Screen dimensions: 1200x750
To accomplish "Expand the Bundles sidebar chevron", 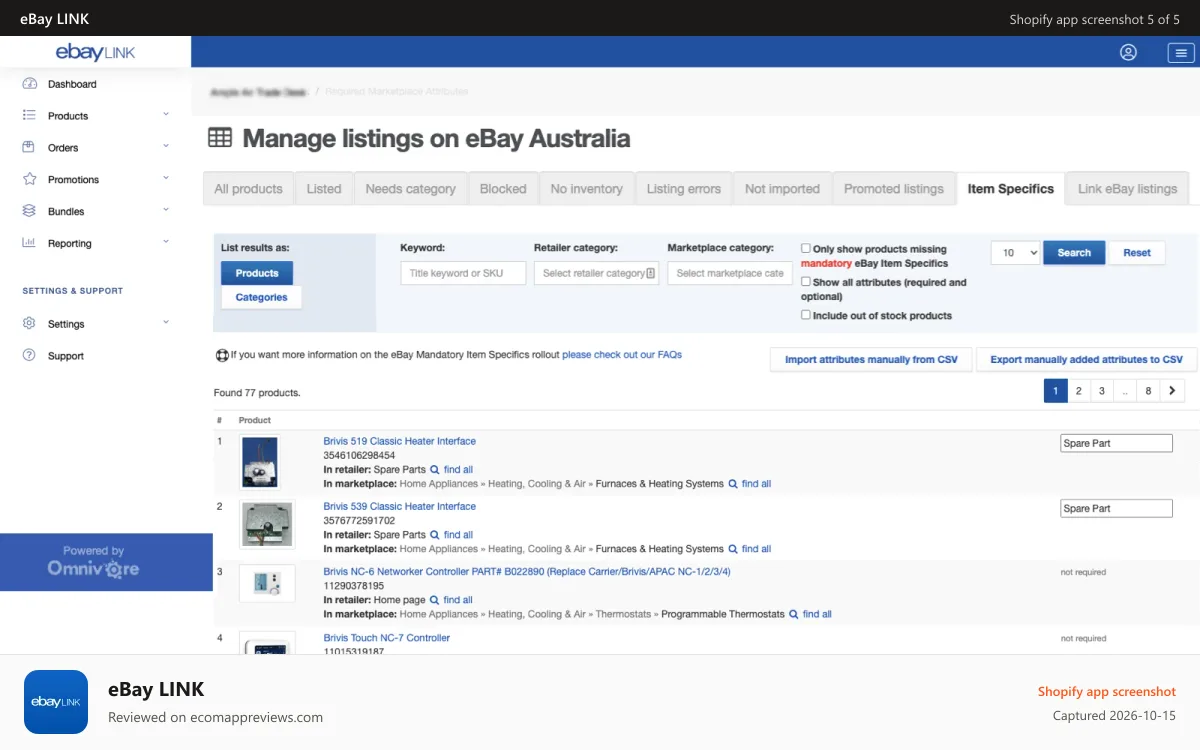I will [x=166, y=210].
